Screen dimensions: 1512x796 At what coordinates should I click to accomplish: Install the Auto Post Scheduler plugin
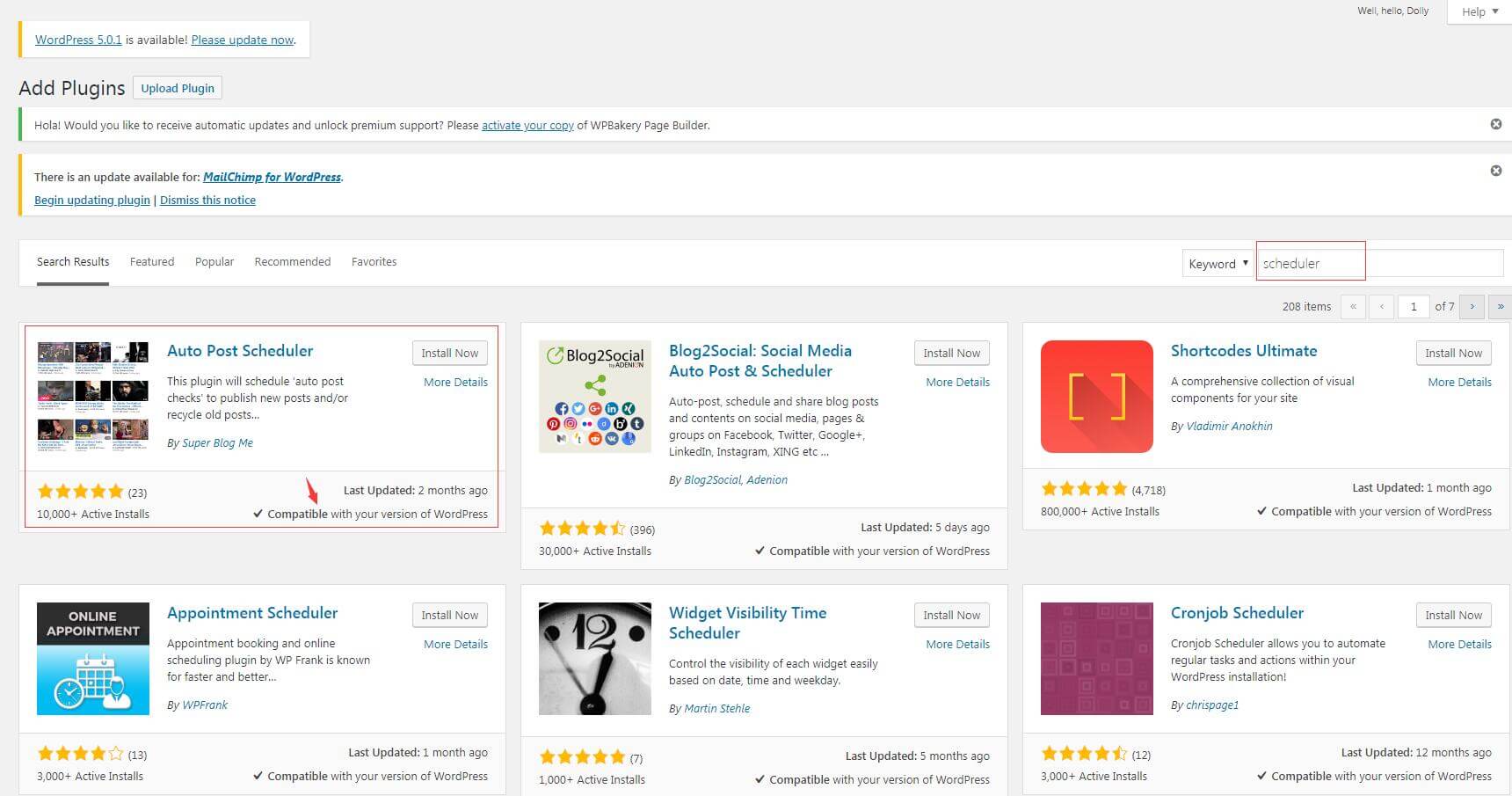(x=449, y=353)
